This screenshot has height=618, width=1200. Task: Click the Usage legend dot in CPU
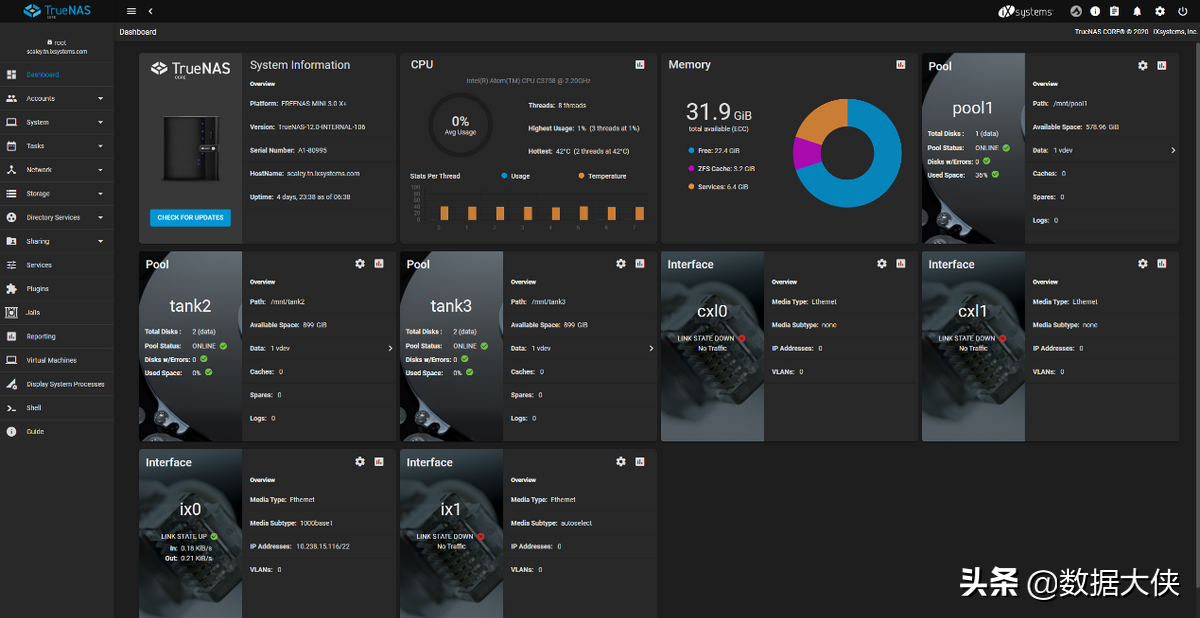click(503, 176)
